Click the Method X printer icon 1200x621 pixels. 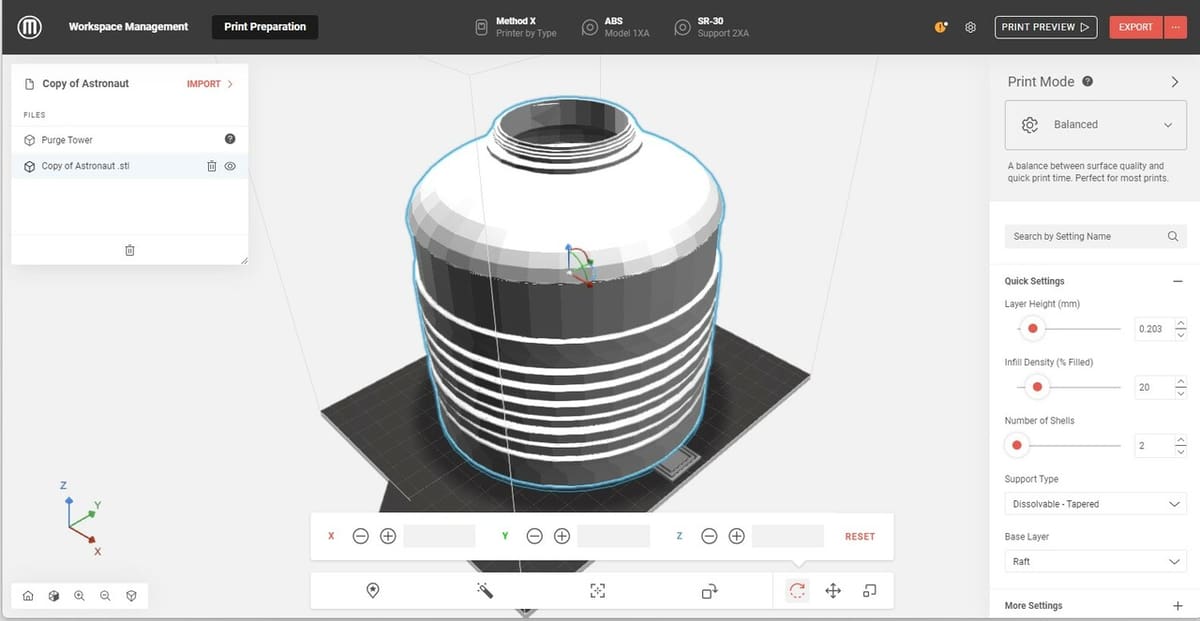pyautogui.click(x=481, y=27)
